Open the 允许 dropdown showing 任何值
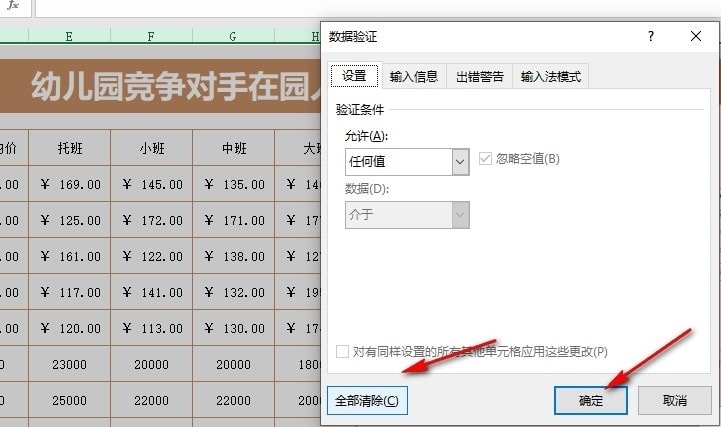Viewport: 721px width, 427px height. tap(407, 161)
